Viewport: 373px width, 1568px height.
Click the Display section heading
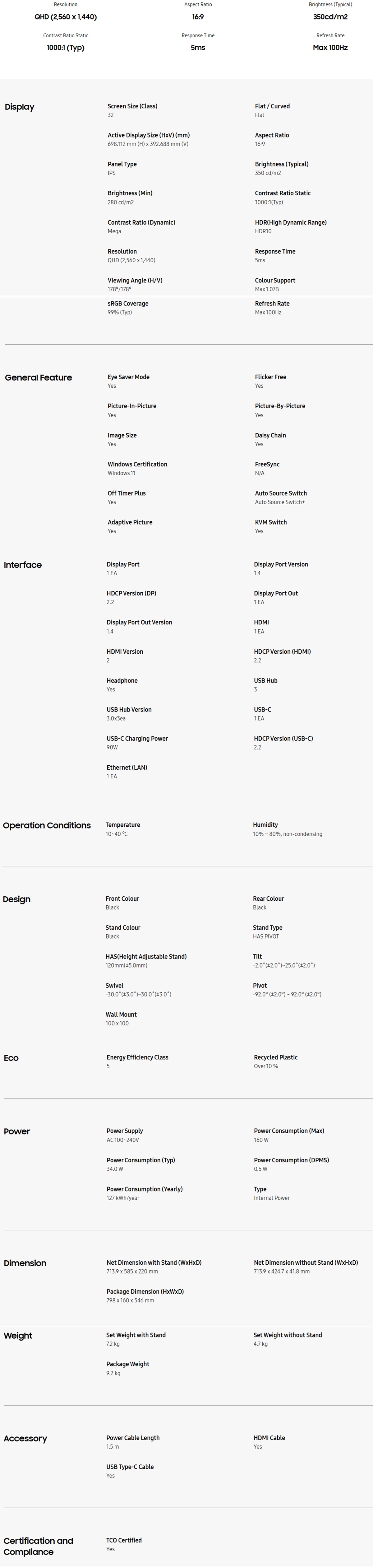coord(20,107)
